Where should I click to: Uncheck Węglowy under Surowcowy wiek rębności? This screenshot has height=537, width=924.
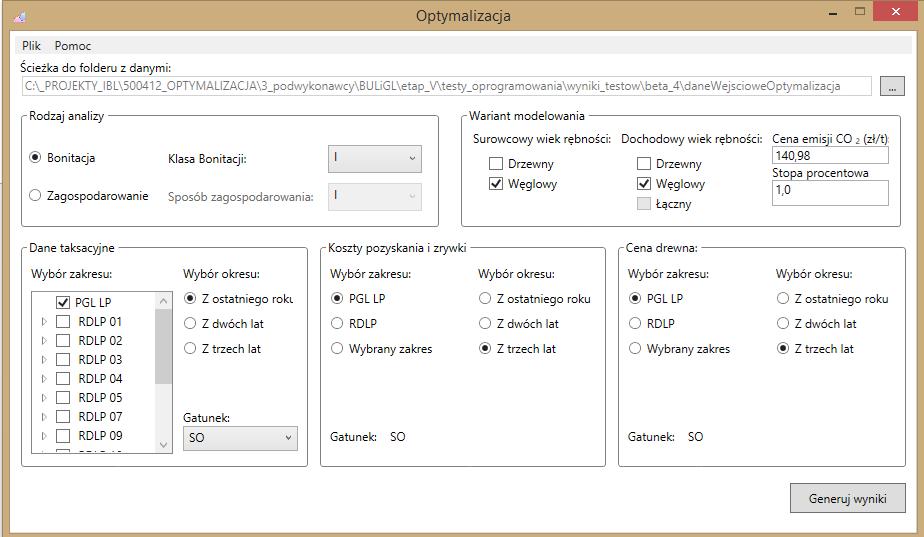(x=496, y=183)
